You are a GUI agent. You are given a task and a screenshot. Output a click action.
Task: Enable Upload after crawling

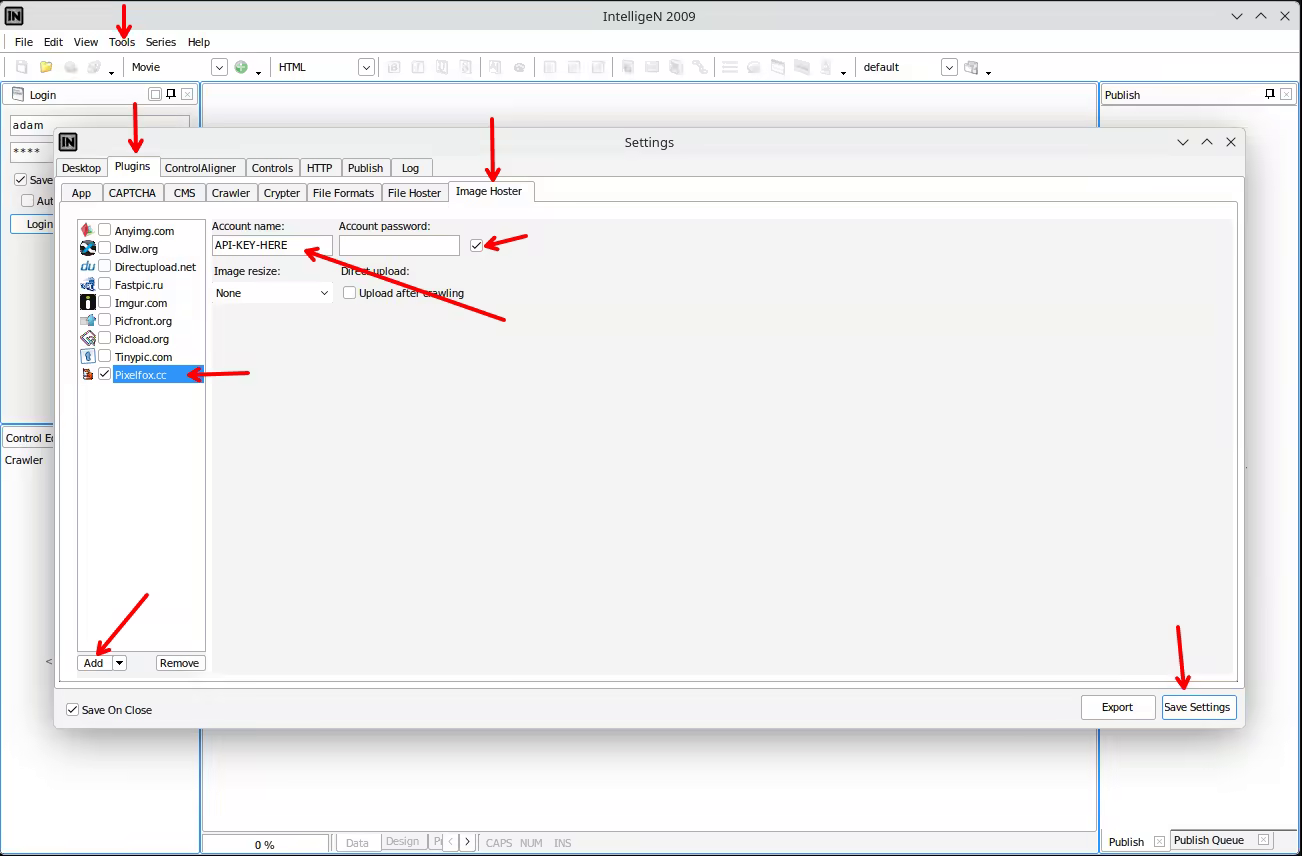(x=350, y=293)
